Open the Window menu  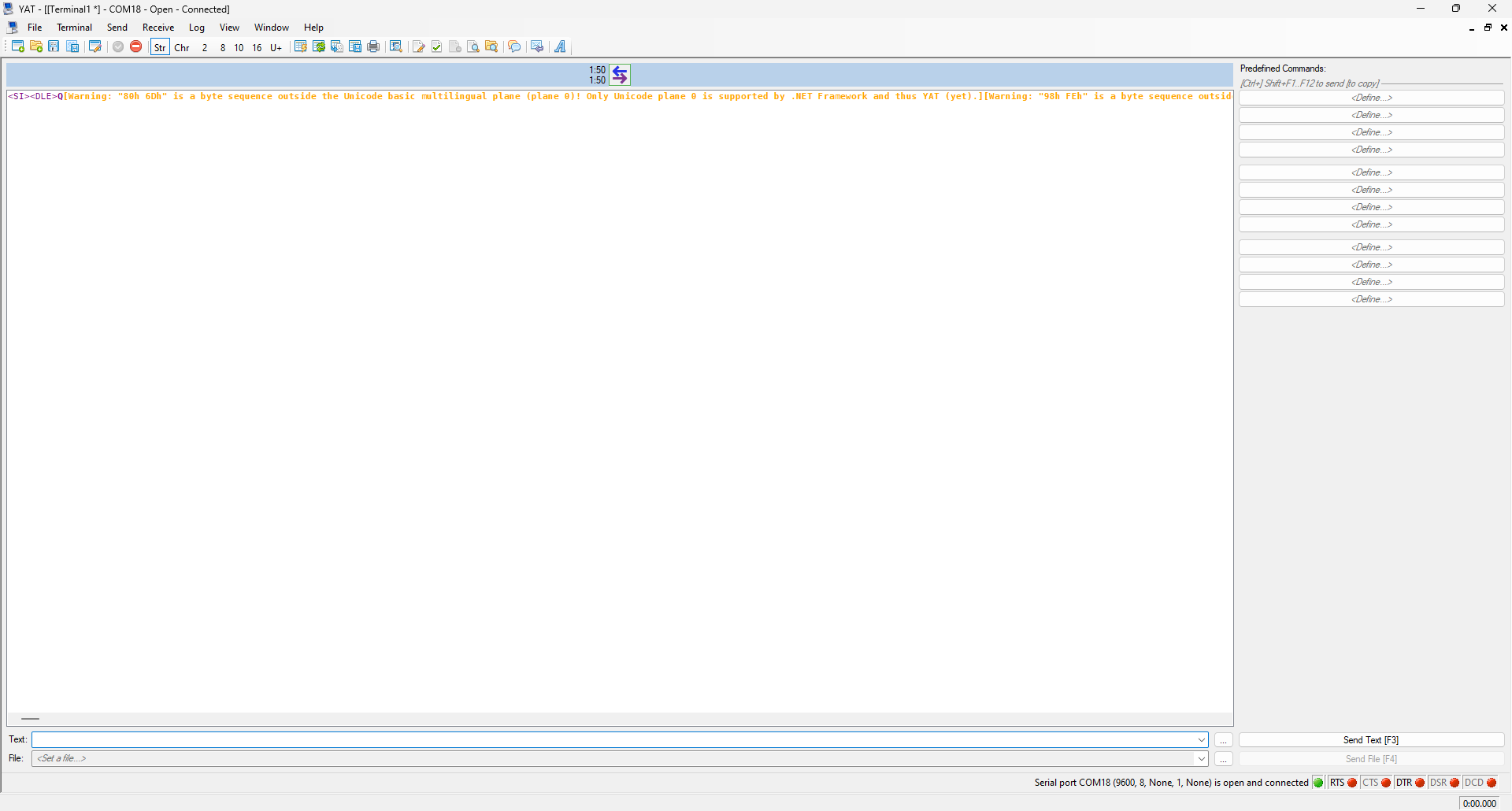point(272,28)
